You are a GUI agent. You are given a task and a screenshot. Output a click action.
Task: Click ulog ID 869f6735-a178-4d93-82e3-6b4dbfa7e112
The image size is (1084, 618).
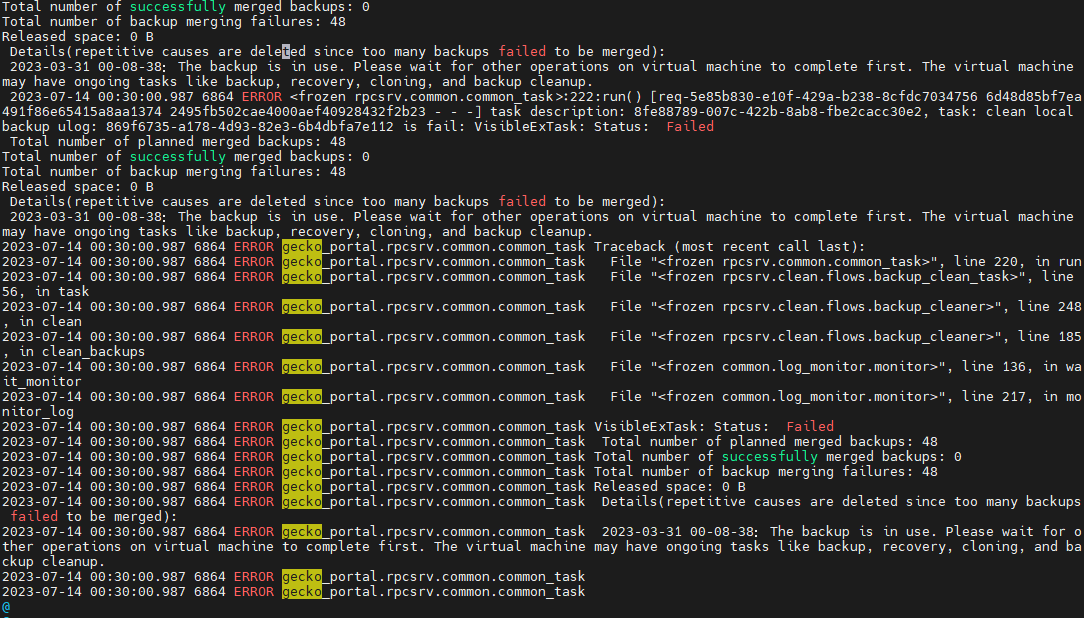point(250,127)
